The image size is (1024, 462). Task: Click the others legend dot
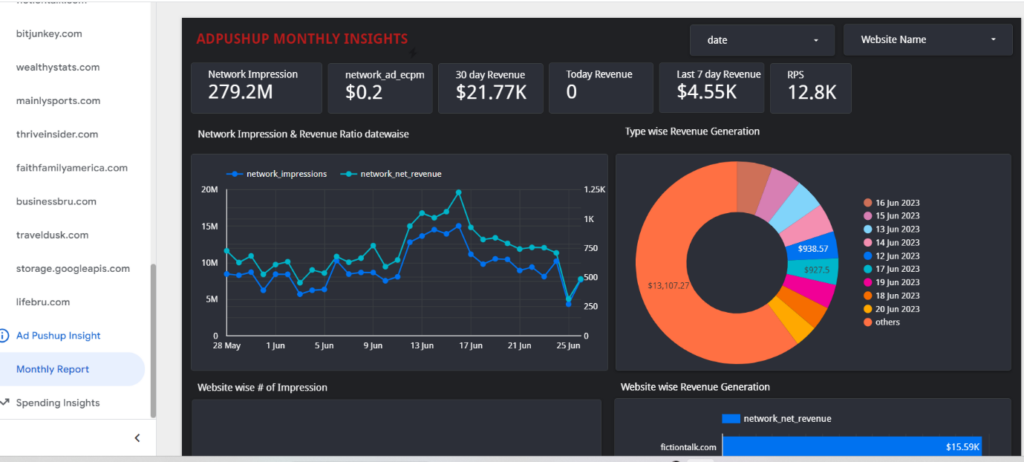point(867,322)
